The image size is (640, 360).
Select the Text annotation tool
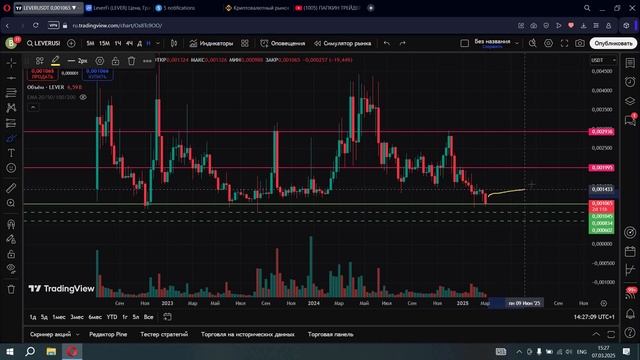tap(11, 153)
